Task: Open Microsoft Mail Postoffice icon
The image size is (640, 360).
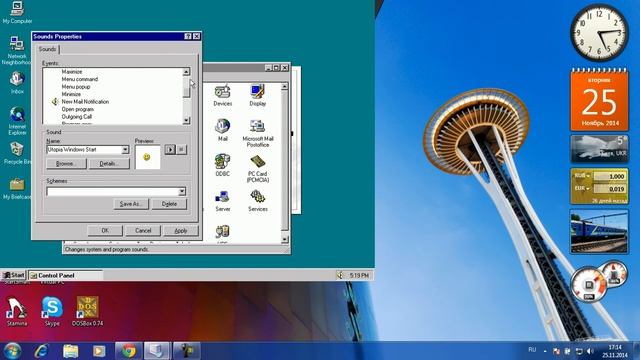Action: pyautogui.click(x=258, y=133)
